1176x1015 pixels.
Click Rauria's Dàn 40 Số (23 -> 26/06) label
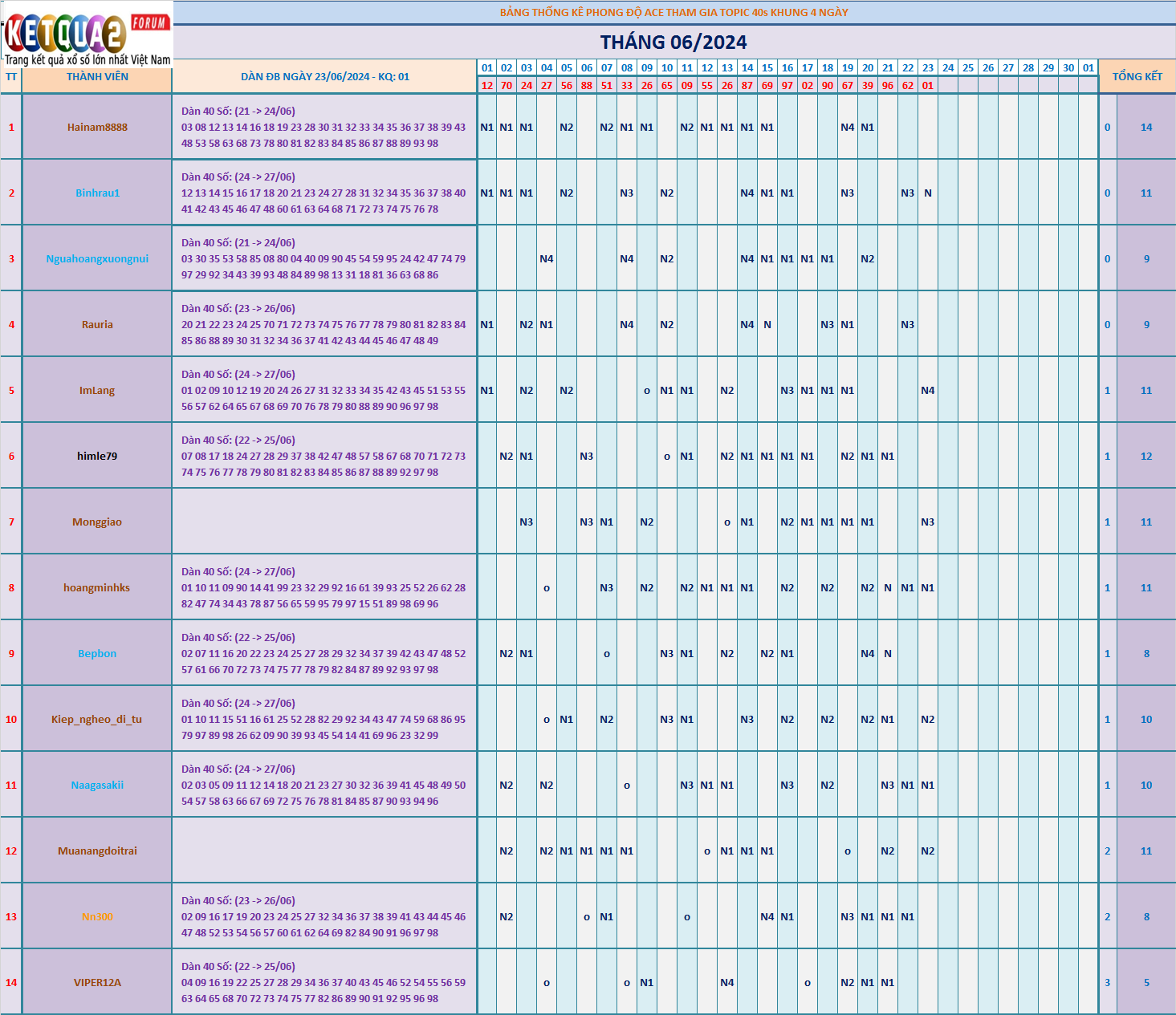coord(238,308)
